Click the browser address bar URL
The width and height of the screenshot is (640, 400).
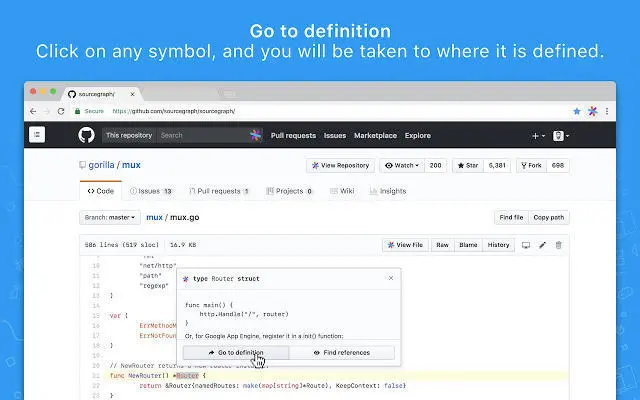point(174,111)
